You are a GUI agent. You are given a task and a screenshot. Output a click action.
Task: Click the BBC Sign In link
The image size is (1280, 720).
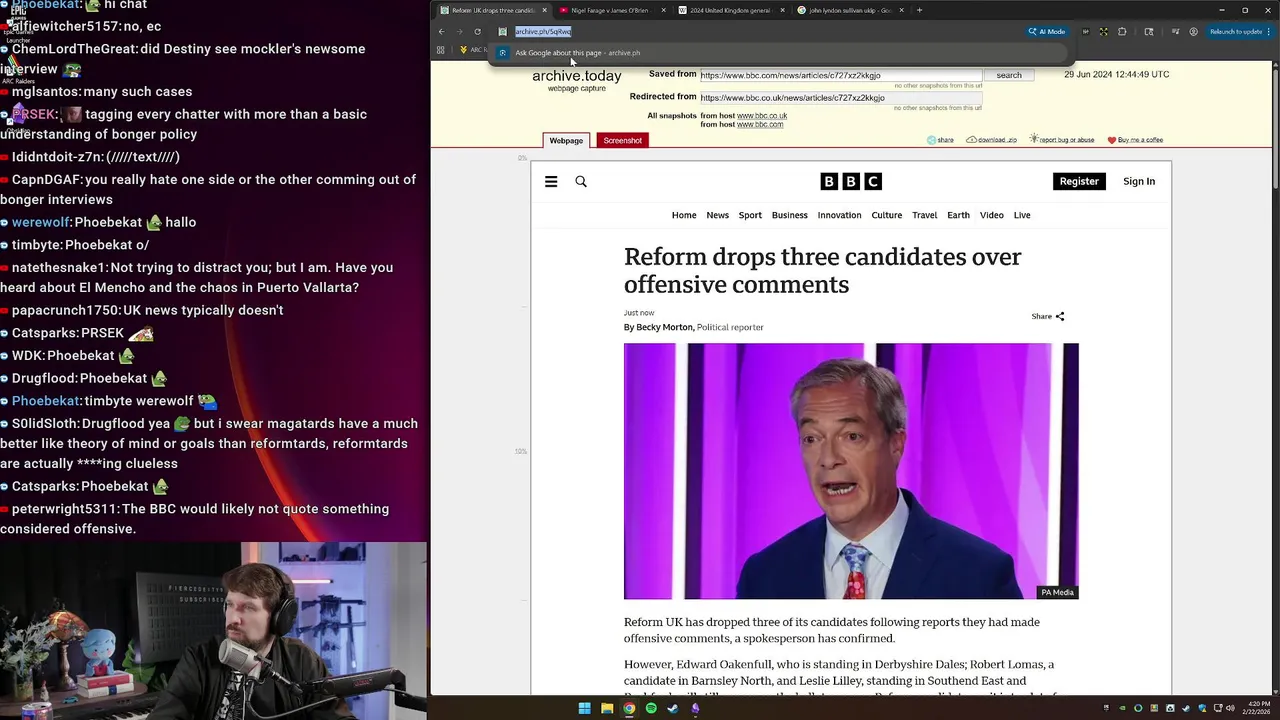click(x=1139, y=181)
